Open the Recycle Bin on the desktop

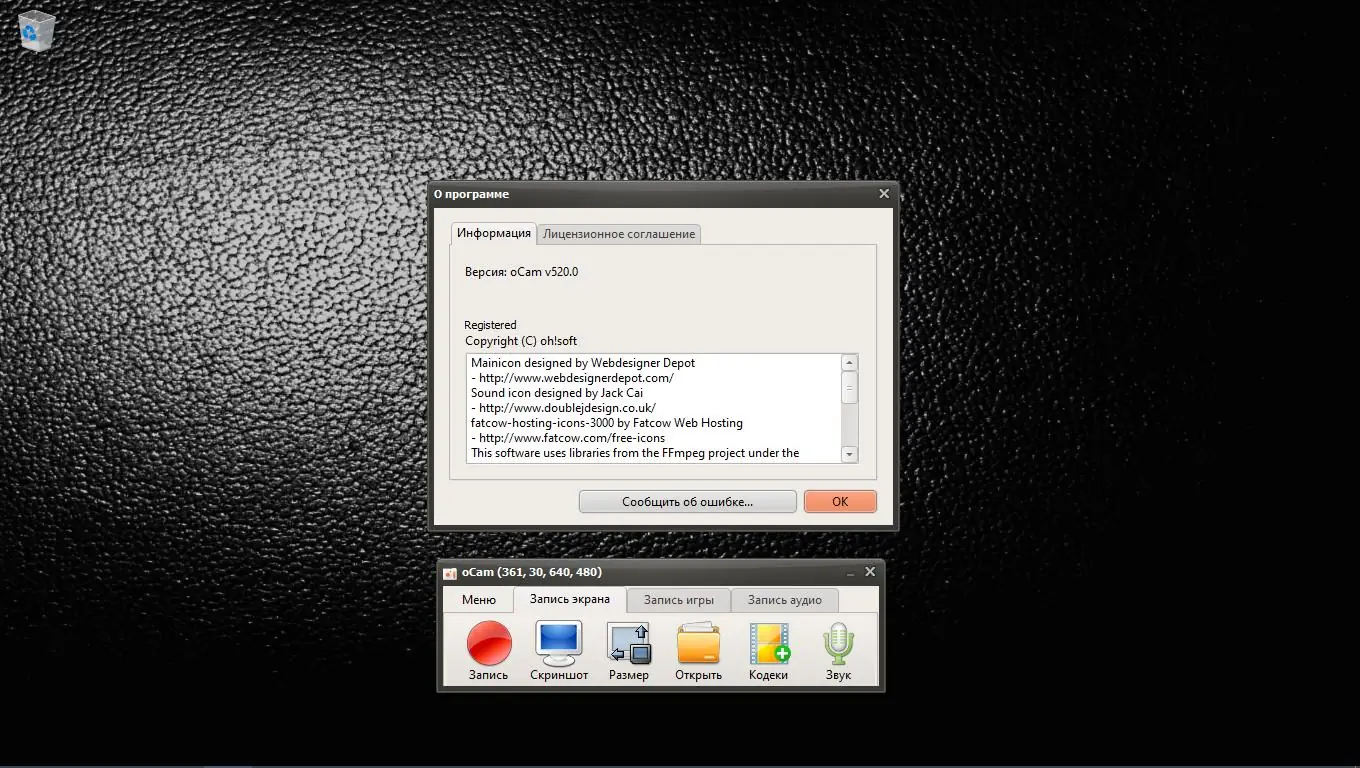[37, 30]
